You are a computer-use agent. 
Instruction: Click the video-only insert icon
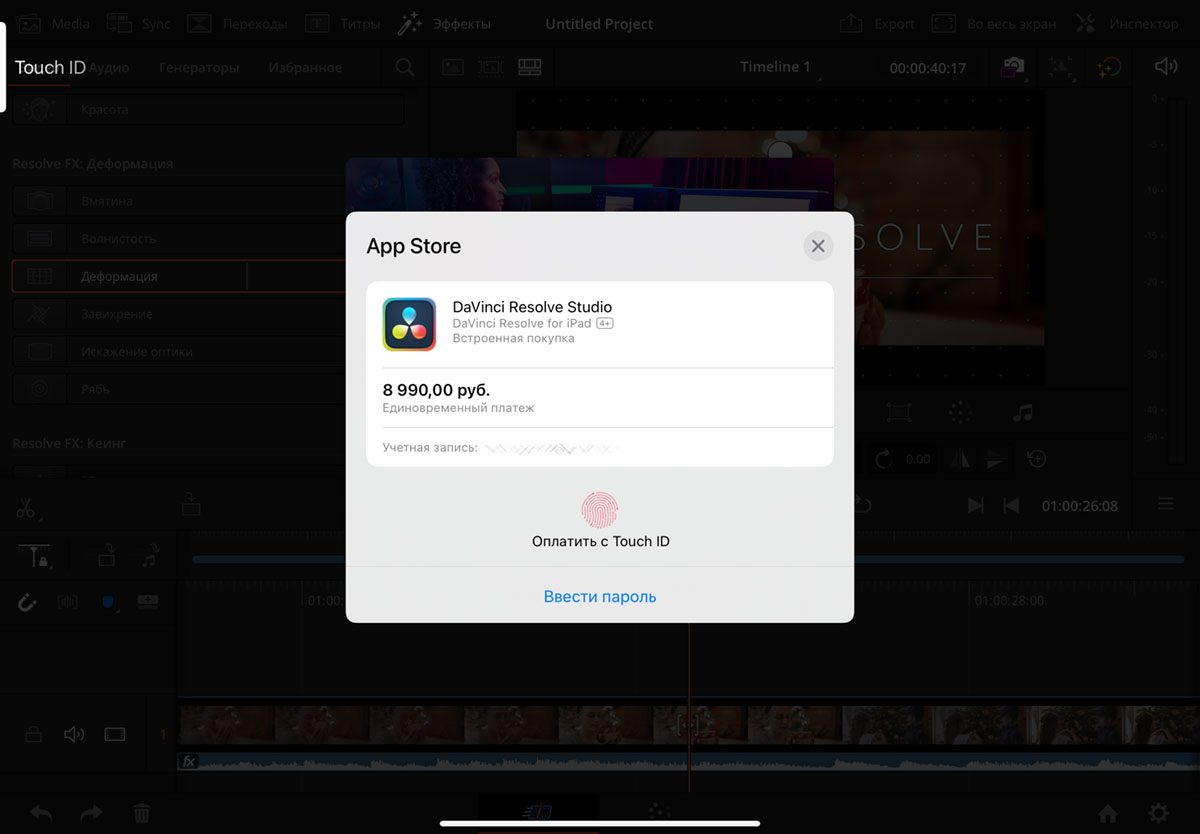[x=105, y=555]
